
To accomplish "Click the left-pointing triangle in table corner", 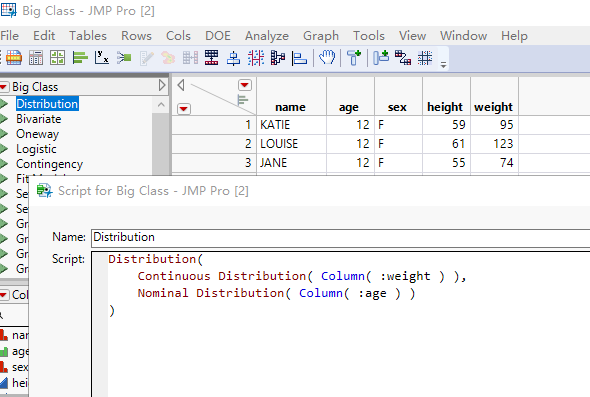I will tap(181, 85).
